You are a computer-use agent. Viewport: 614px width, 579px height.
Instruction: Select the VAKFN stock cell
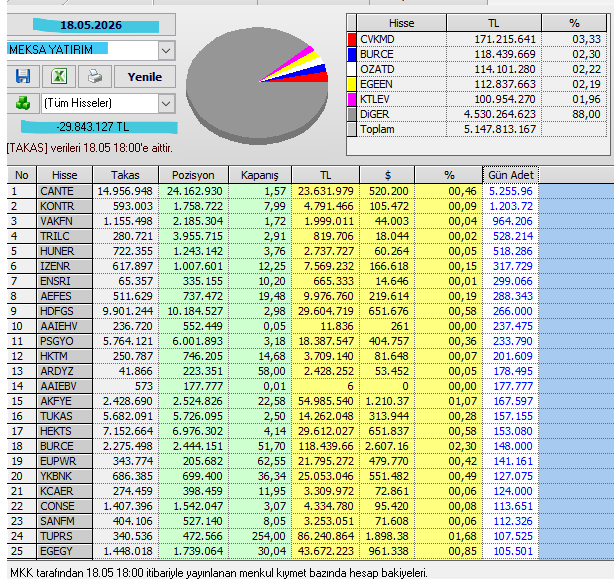(x=65, y=221)
